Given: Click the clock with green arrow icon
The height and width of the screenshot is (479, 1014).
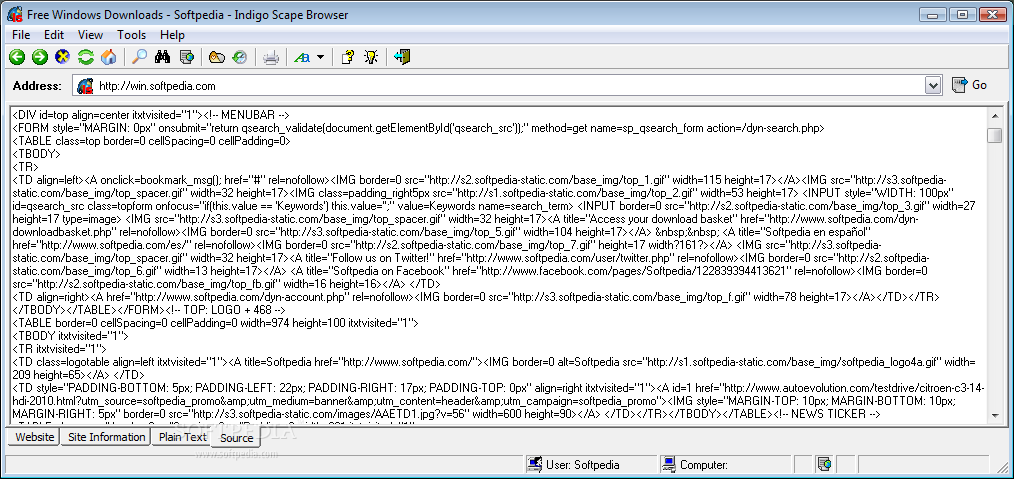Looking at the screenshot, I should tap(240, 58).
